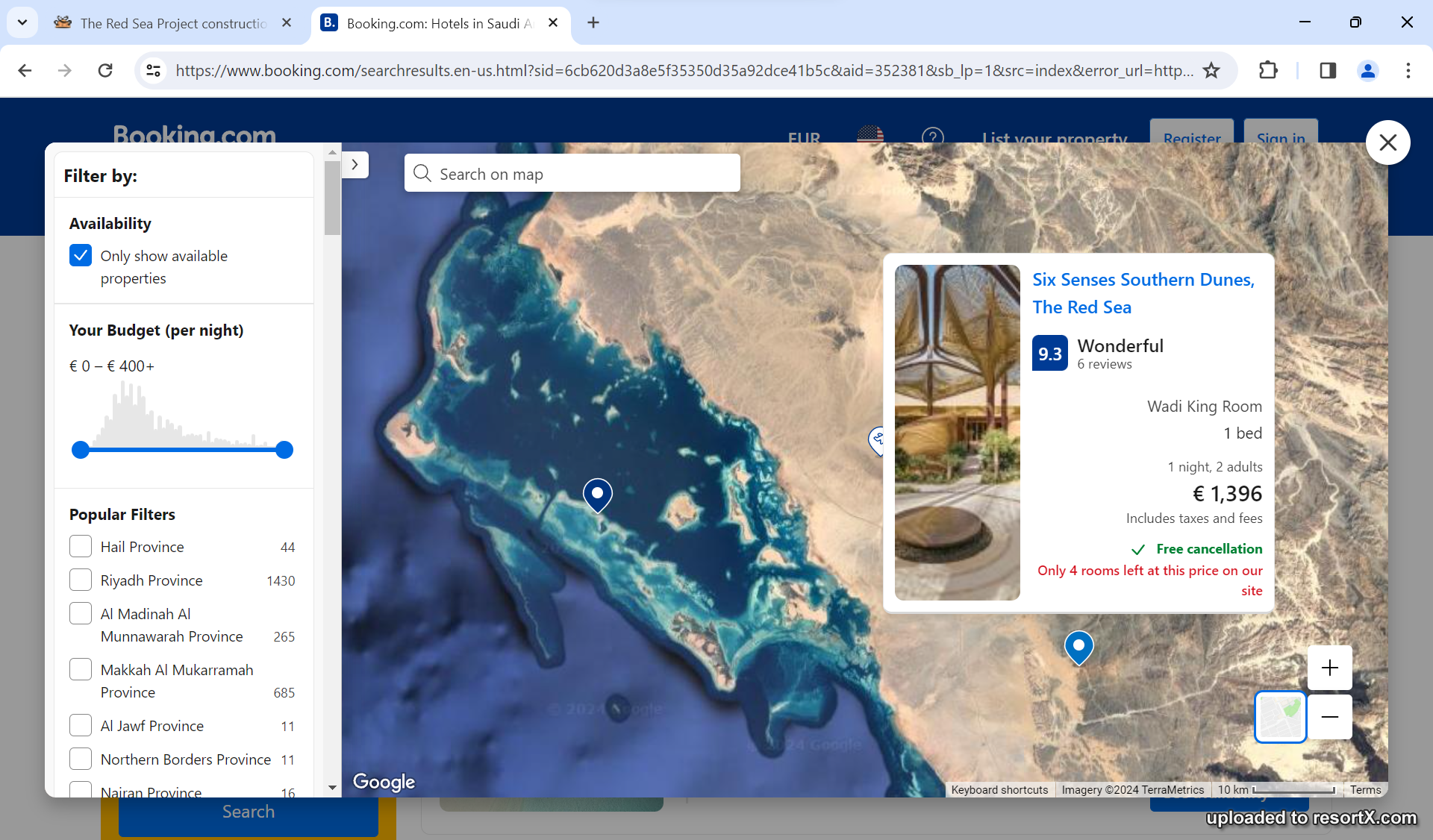Zoom out on the map with minus button
Viewport: 1433px width, 840px height.
[x=1330, y=717]
